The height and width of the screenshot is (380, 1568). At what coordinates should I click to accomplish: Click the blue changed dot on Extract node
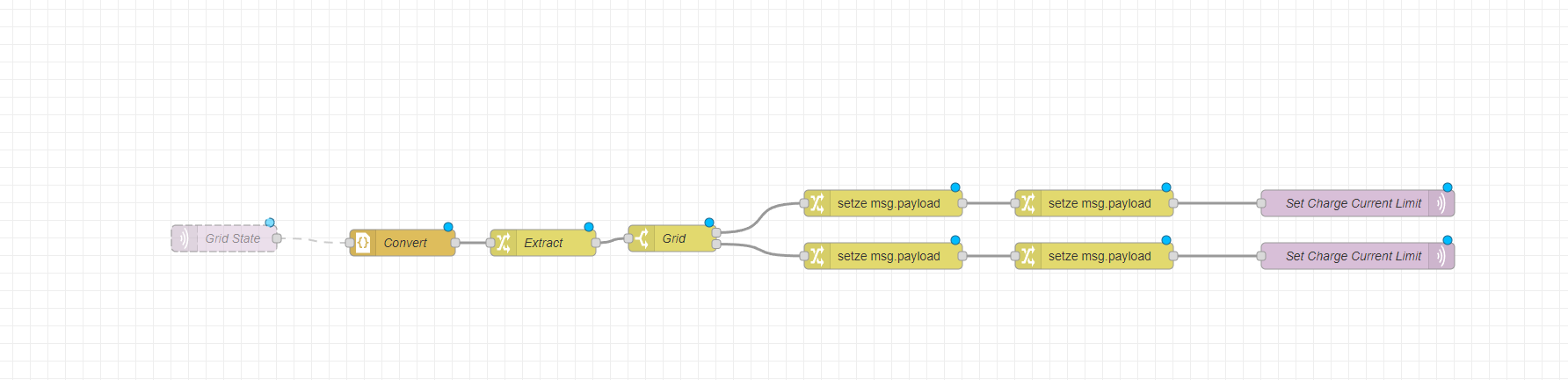589,227
